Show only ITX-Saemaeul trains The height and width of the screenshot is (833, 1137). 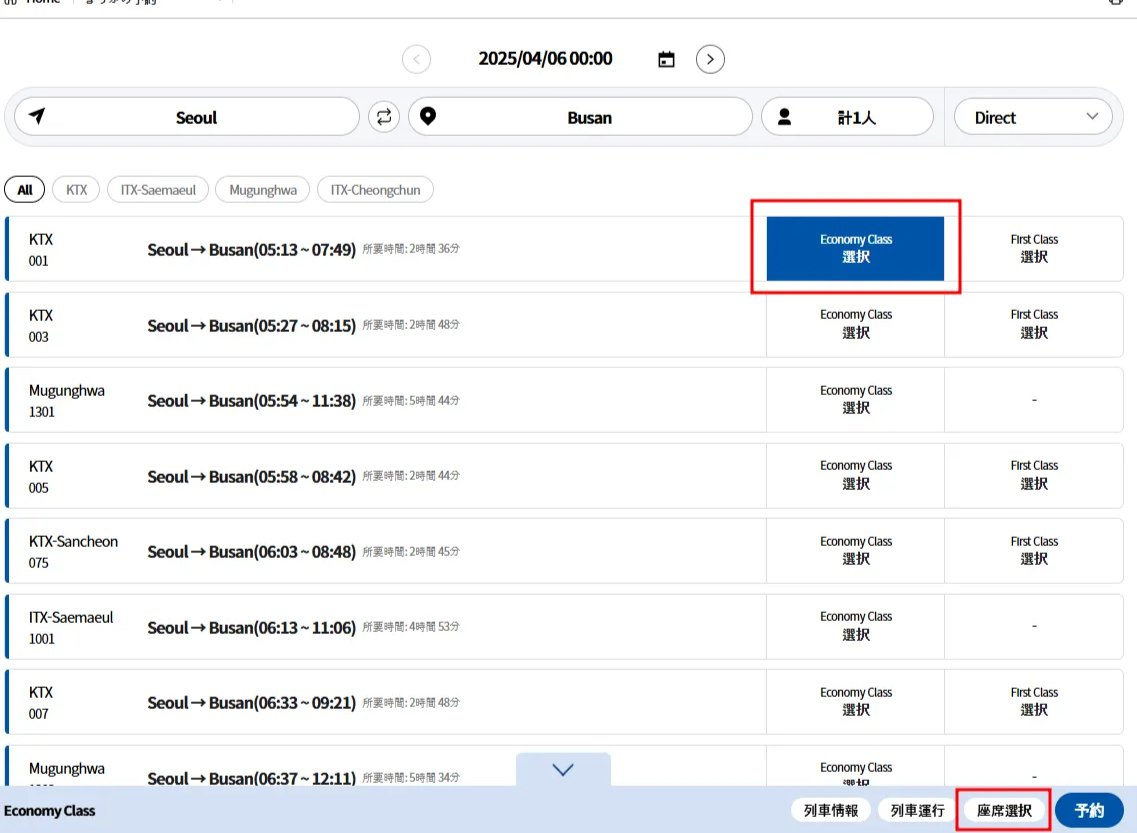pyautogui.click(x=158, y=190)
